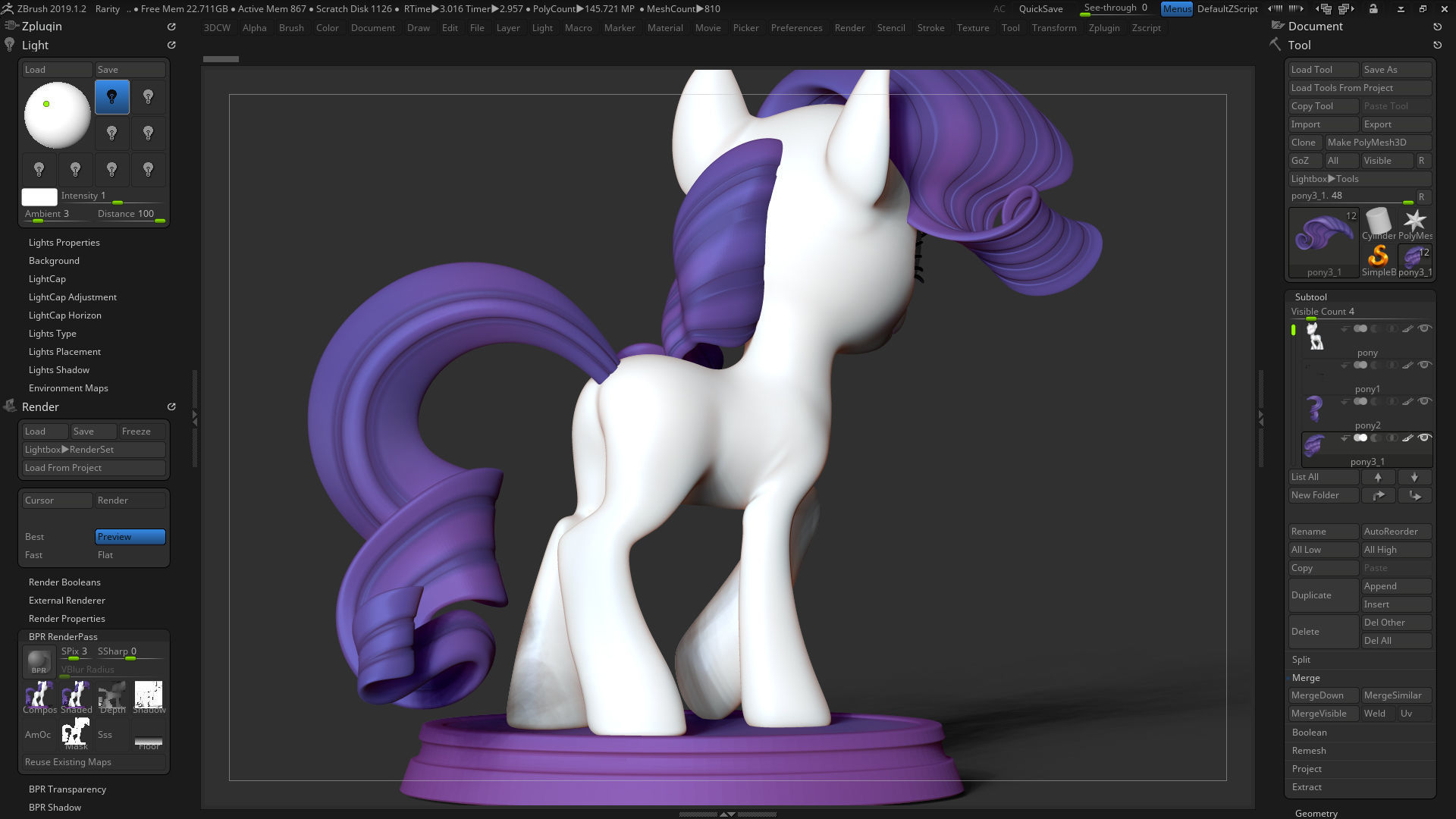Viewport: 1456px width, 819px height.
Task: Click Make PolyMesh3D button
Action: point(1378,143)
